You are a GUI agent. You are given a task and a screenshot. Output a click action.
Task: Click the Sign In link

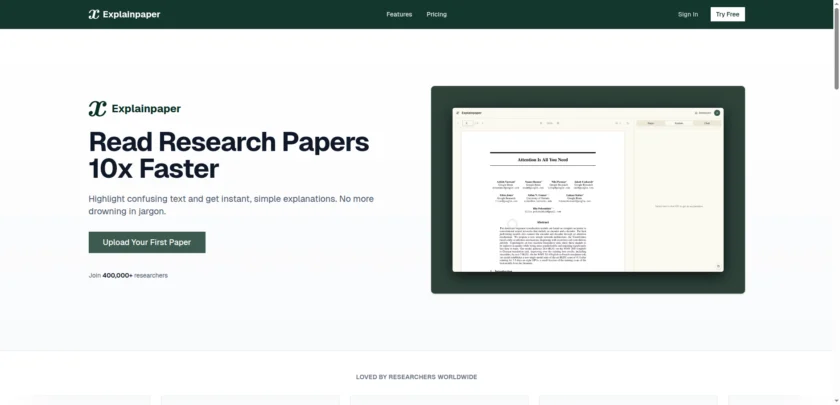pos(688,14)
